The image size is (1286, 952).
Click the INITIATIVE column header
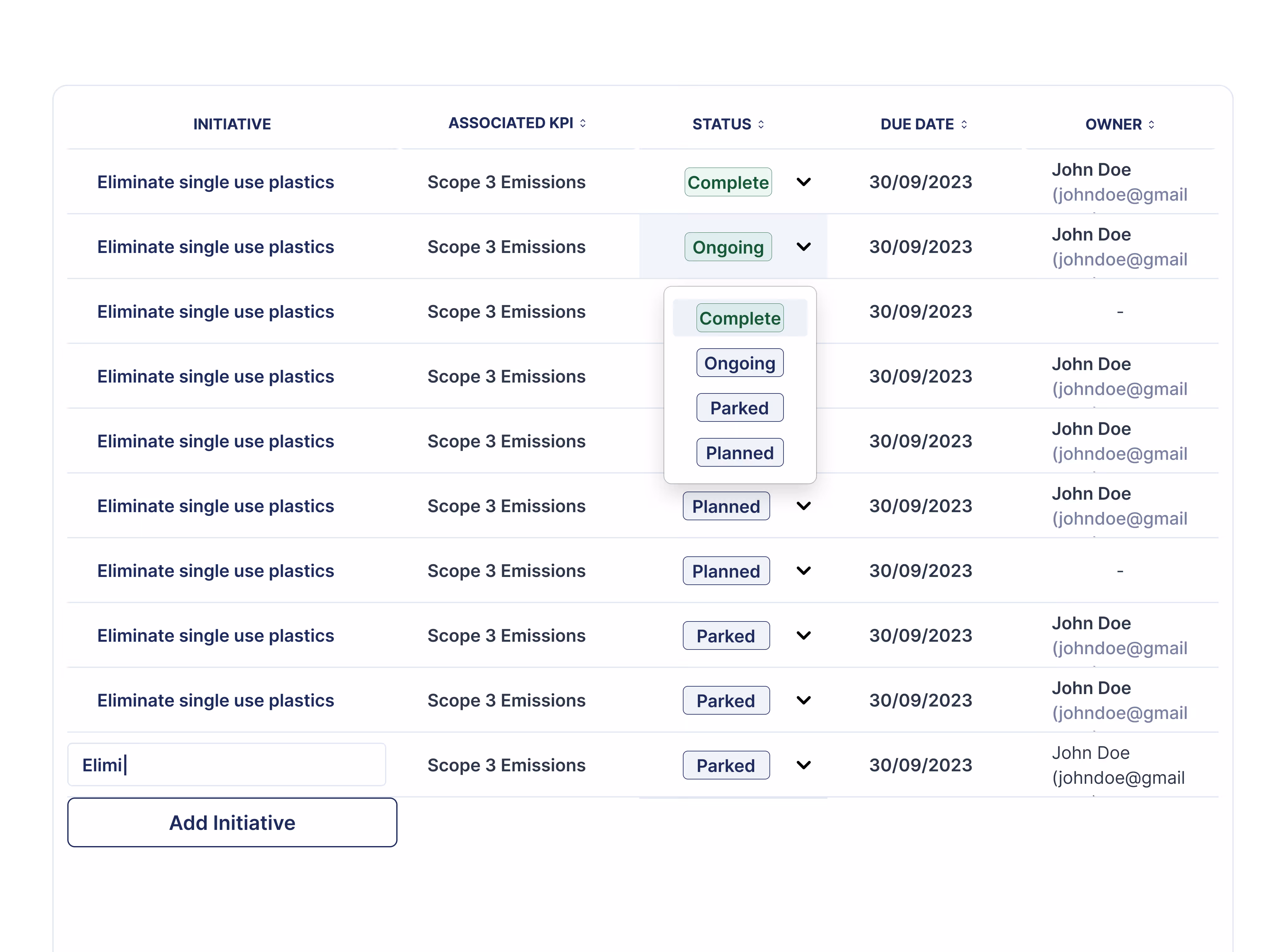(232, 124)
